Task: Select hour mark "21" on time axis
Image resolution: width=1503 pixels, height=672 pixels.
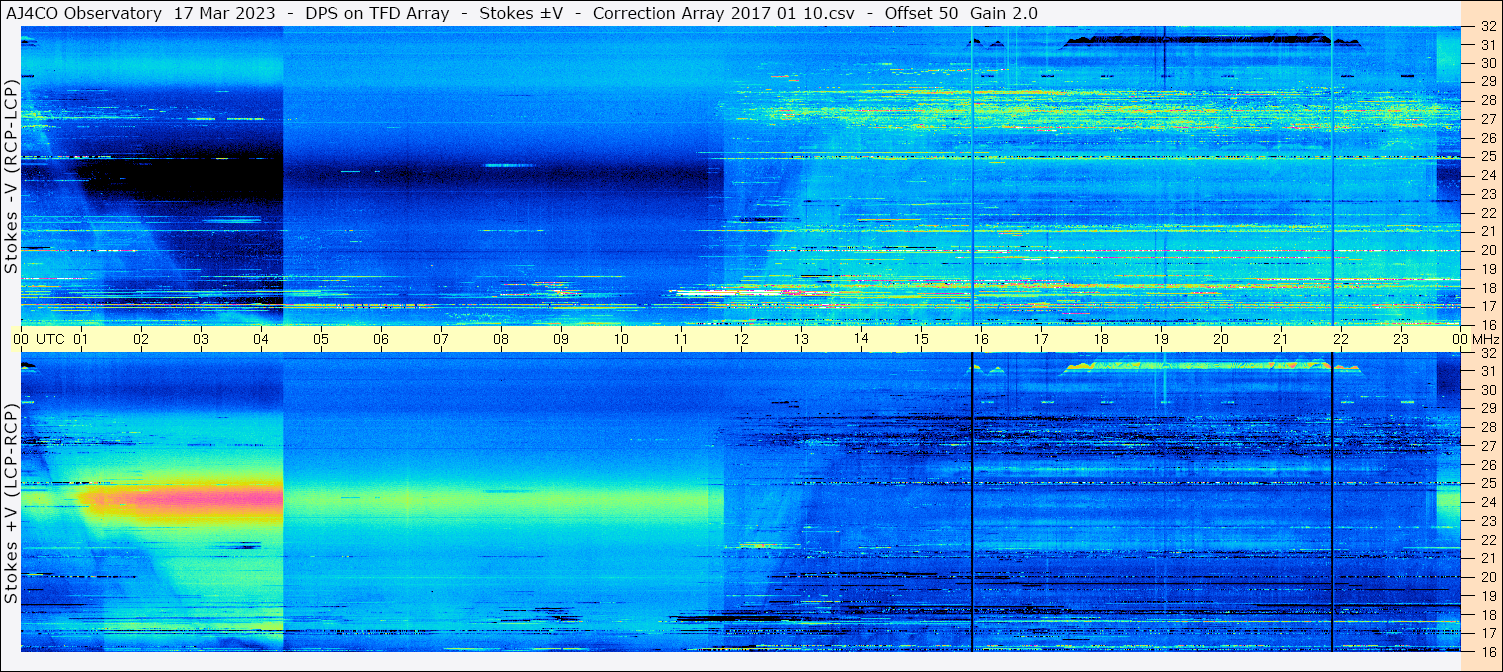Action: click(1281, 339)
